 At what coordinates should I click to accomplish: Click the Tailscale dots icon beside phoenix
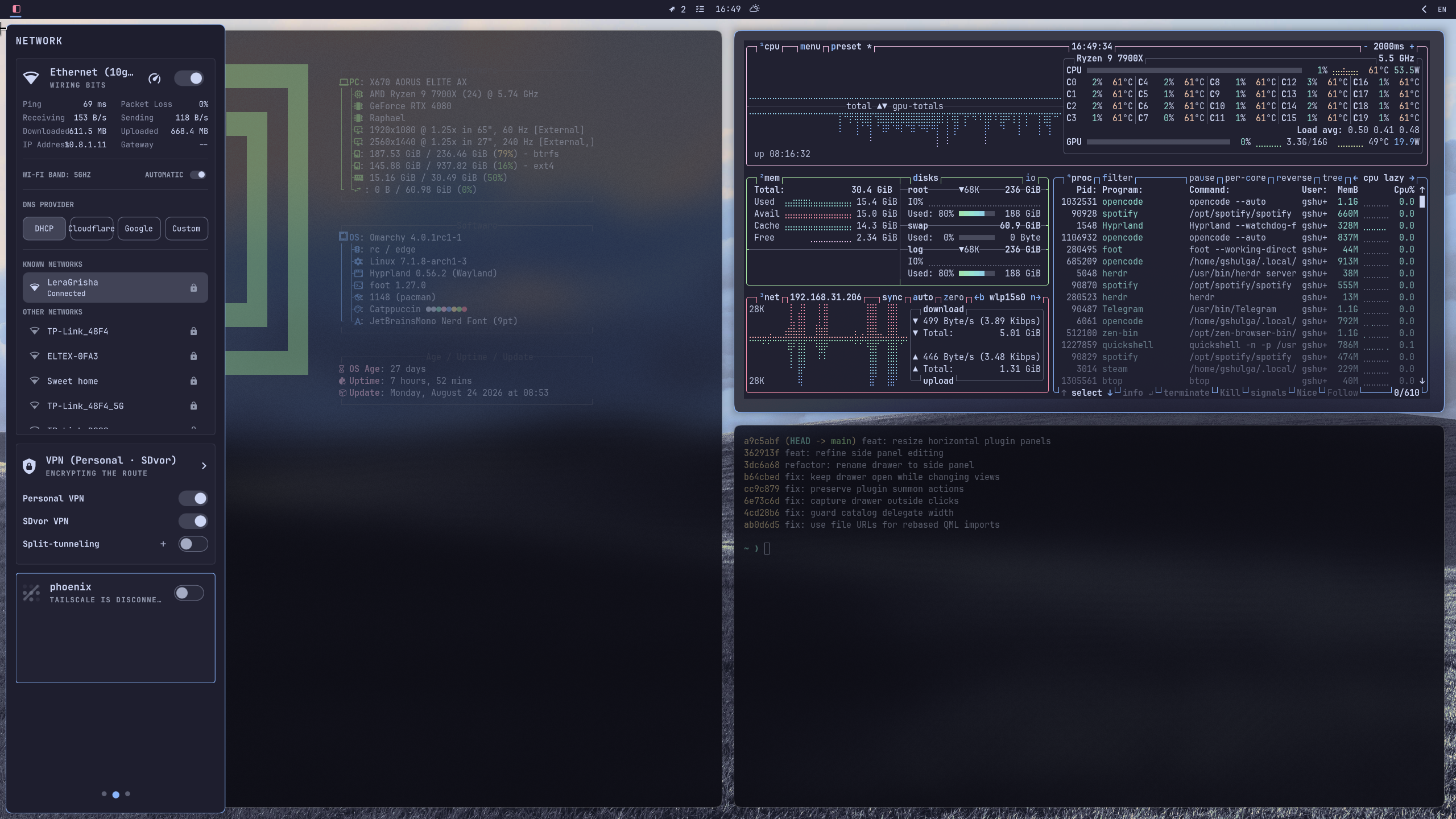[31, 593]
